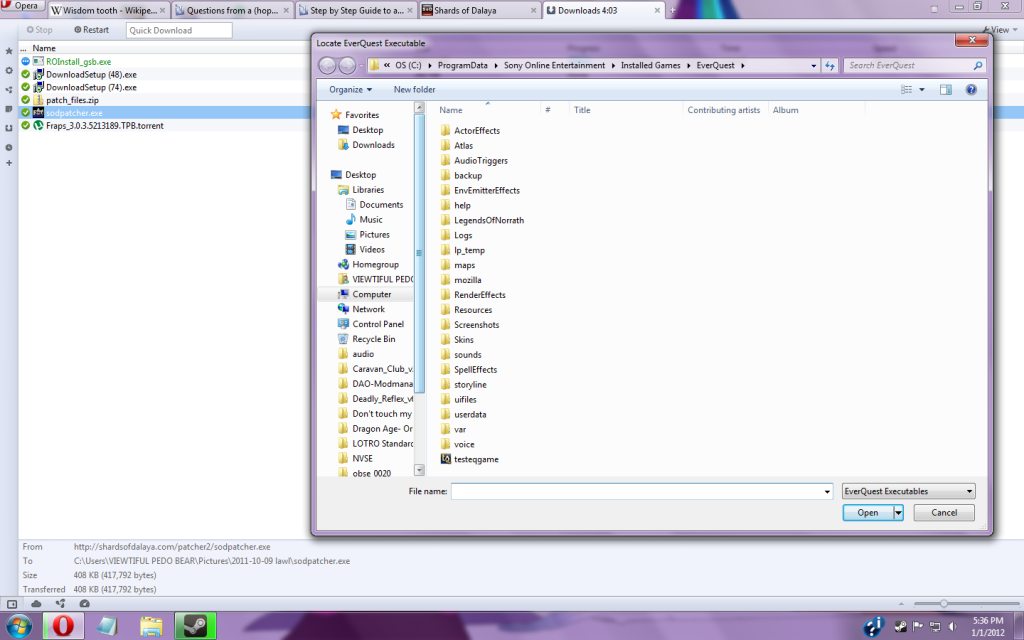Open Pictures library in sidebar
Viewport: 1024px width, 640px height.
click(374, 234)
